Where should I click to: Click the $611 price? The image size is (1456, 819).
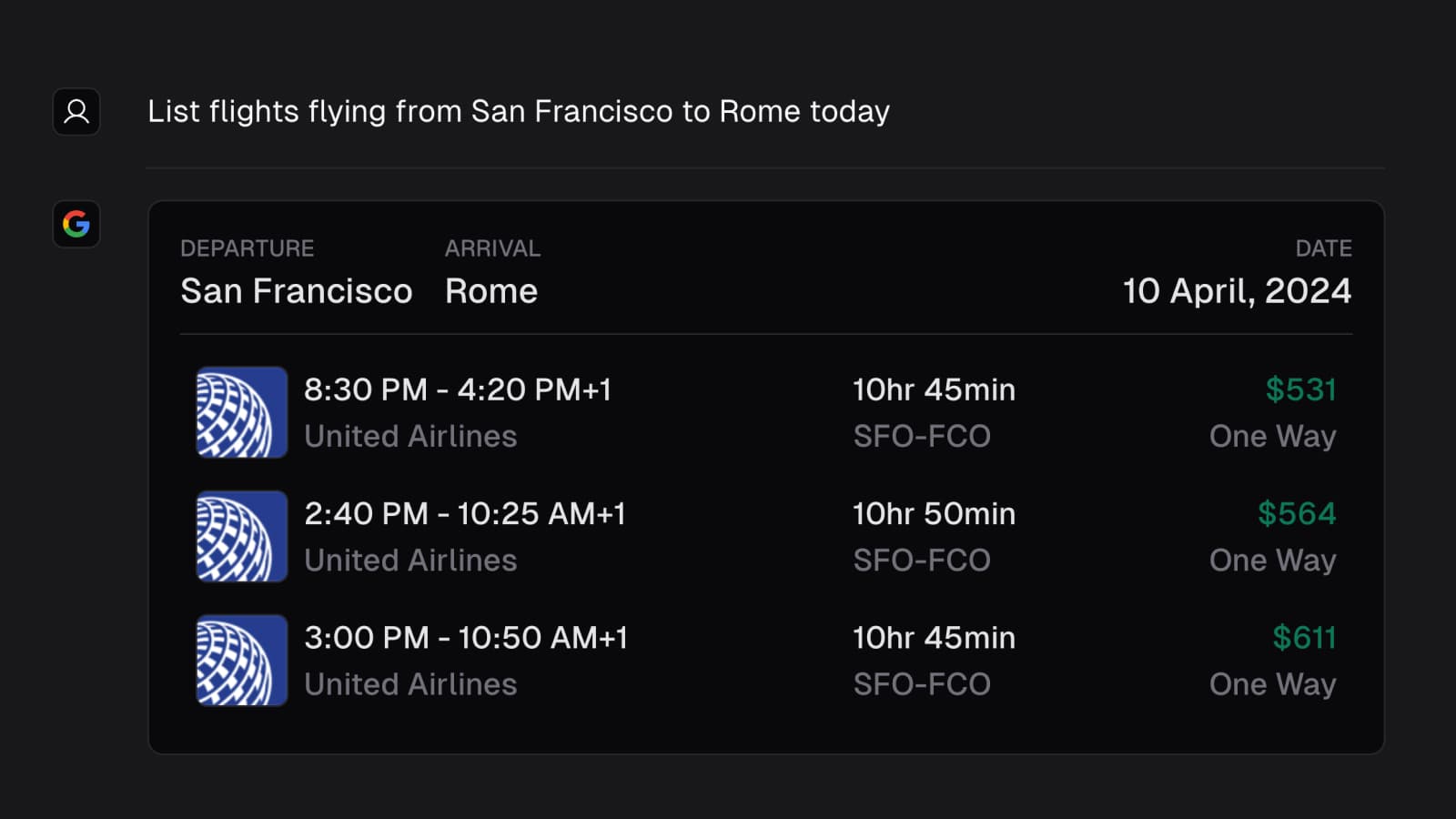coord(1304,638)
